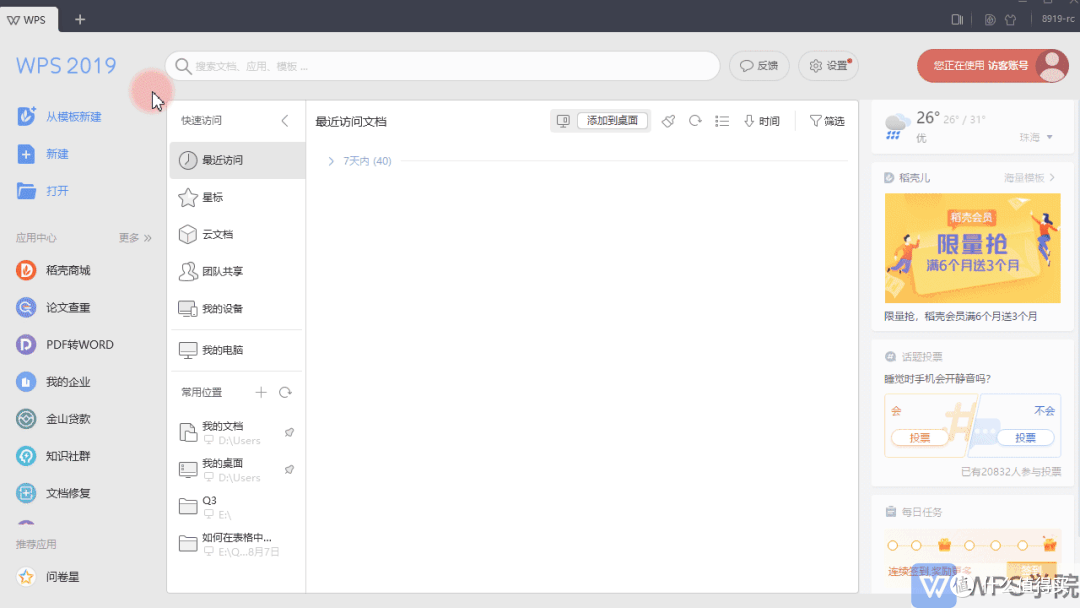Image resolution: width=1080 pixels, height=608 pixels.
Task: Open the 限量抢 promotional banner
Action: [972, 248]
